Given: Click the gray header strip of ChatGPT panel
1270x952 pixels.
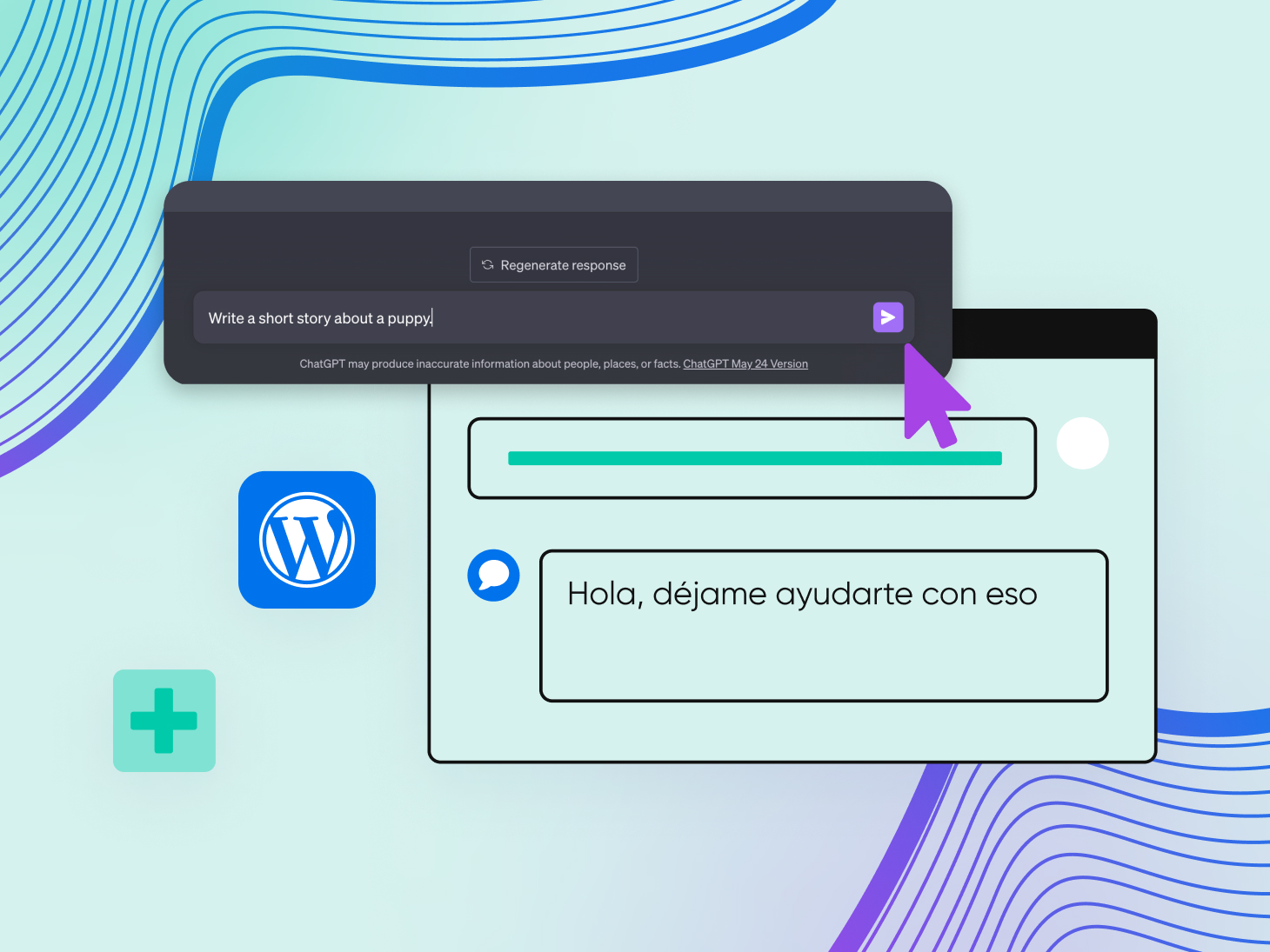Looking at the screenshot, I should point(557,197).
